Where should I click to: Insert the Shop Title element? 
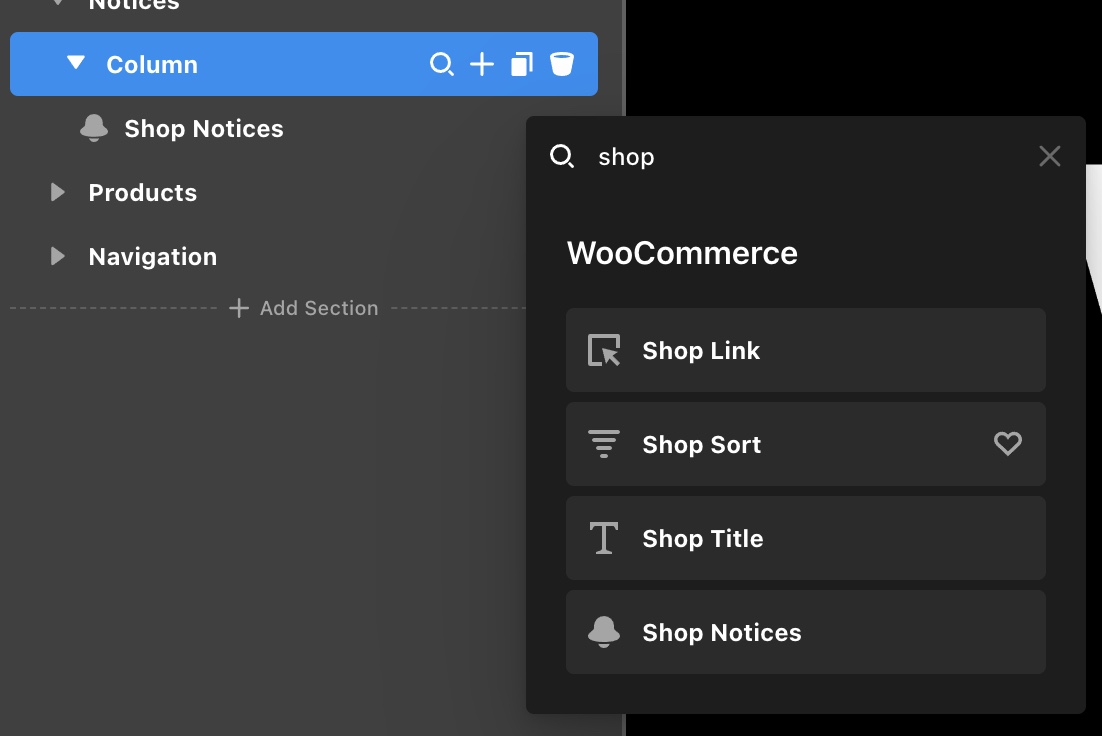point(805,538)
